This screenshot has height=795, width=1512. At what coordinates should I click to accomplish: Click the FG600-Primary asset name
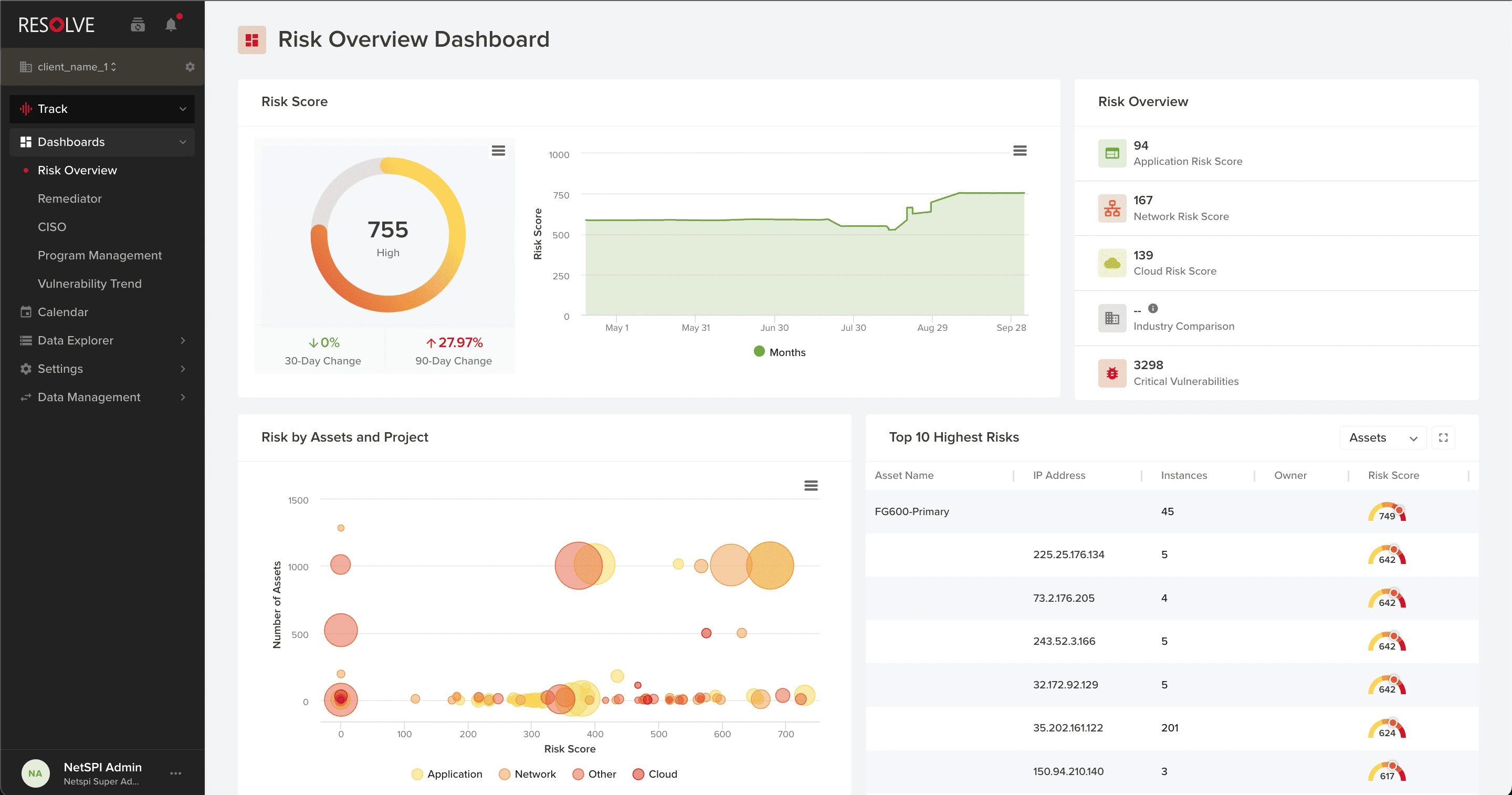click(x=911, y=511)
